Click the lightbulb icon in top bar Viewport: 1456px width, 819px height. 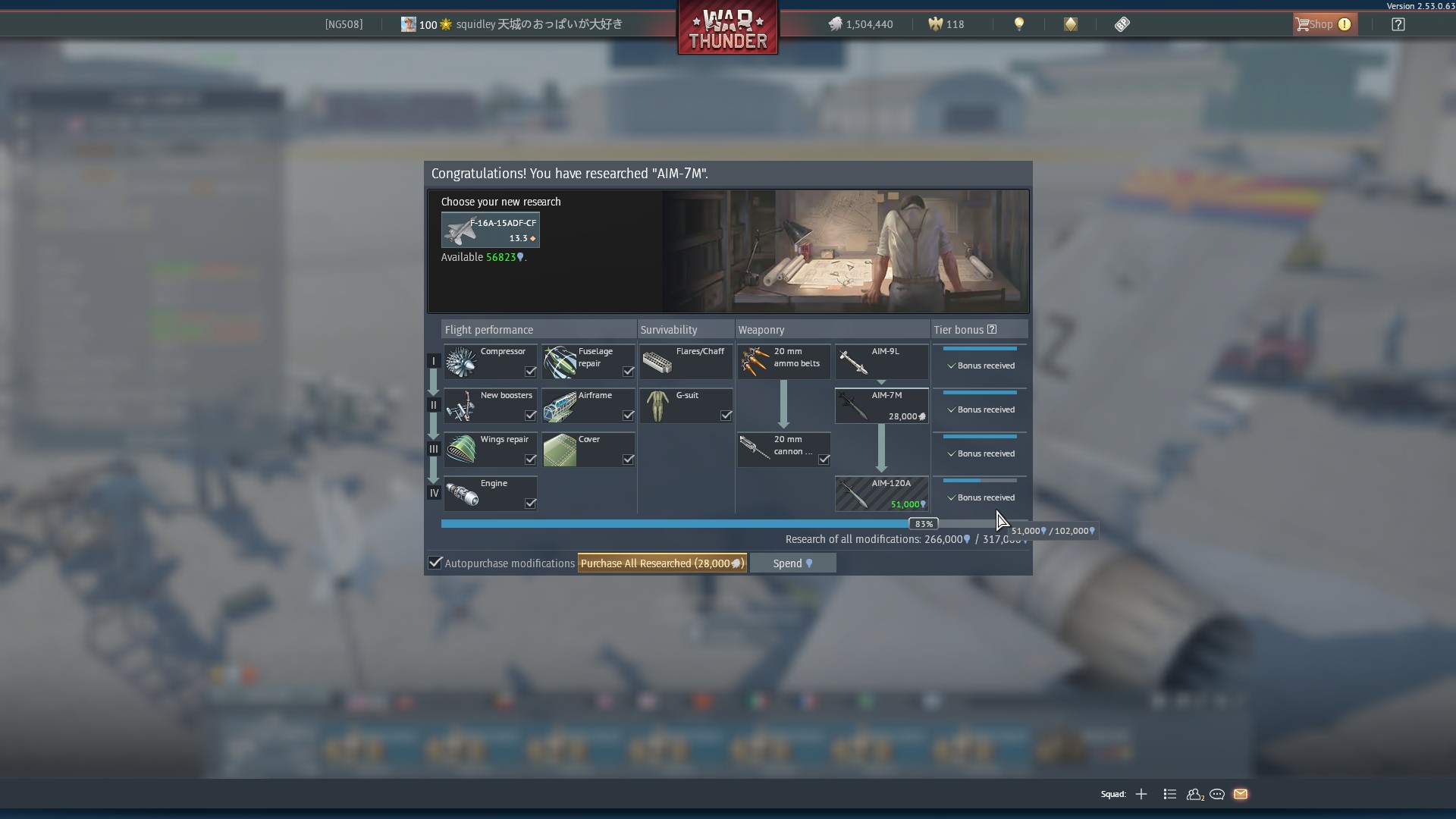click(1019, 24)
